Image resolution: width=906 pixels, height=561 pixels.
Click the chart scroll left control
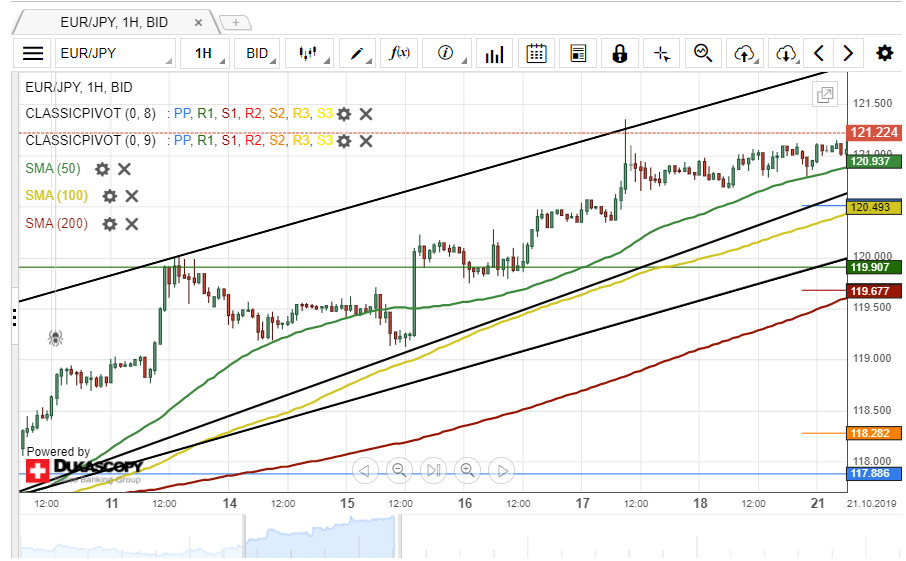pos(365,471)
